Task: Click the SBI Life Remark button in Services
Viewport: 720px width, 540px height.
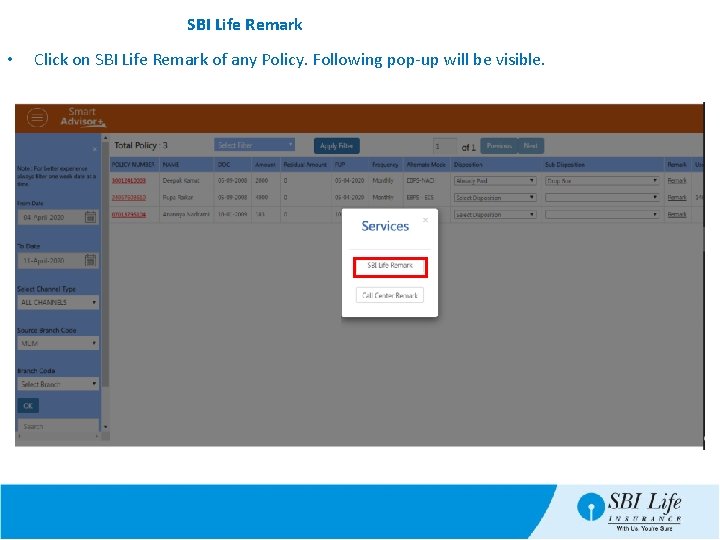Action: [390, 267]
